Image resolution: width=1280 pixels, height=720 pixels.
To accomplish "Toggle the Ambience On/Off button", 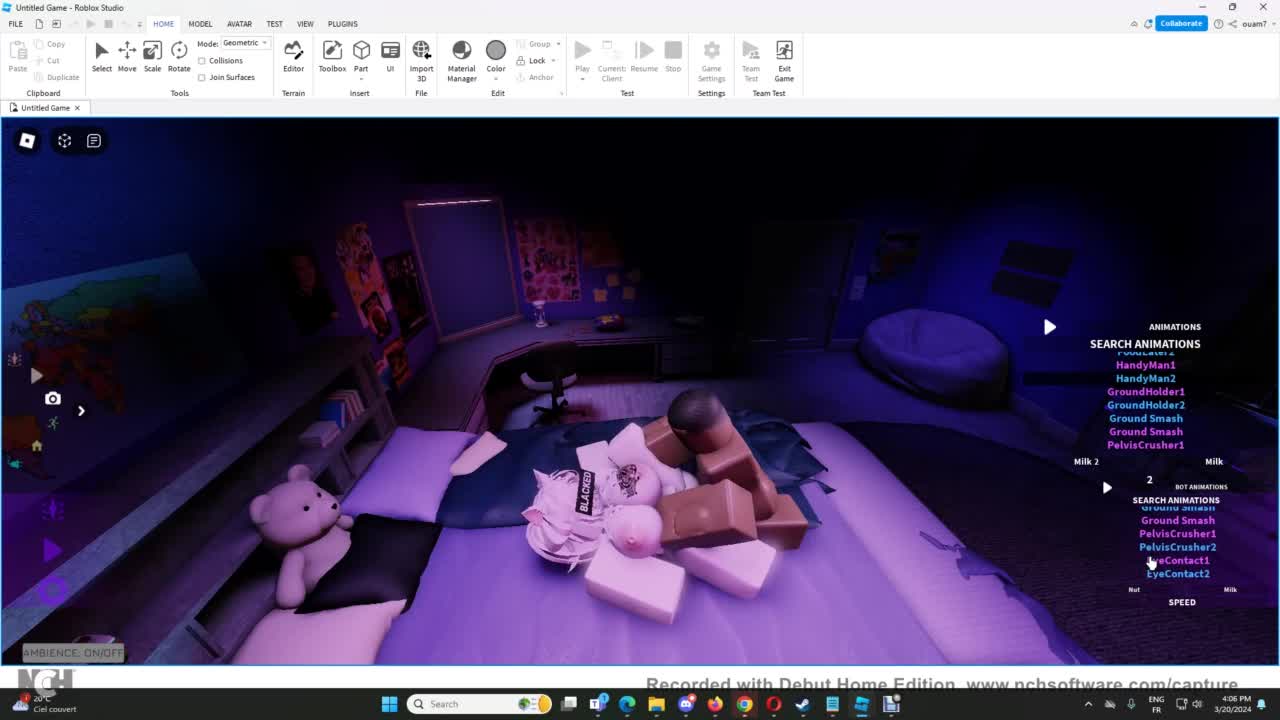I will point(73,653).
